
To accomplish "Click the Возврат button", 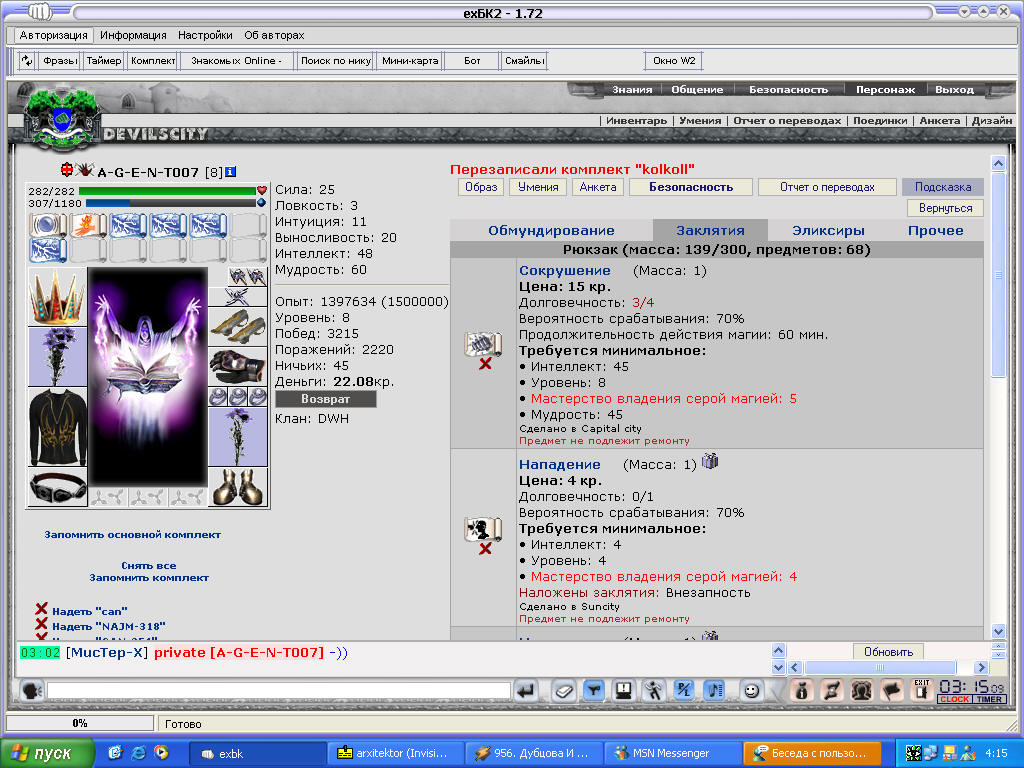I will [326, 399].
